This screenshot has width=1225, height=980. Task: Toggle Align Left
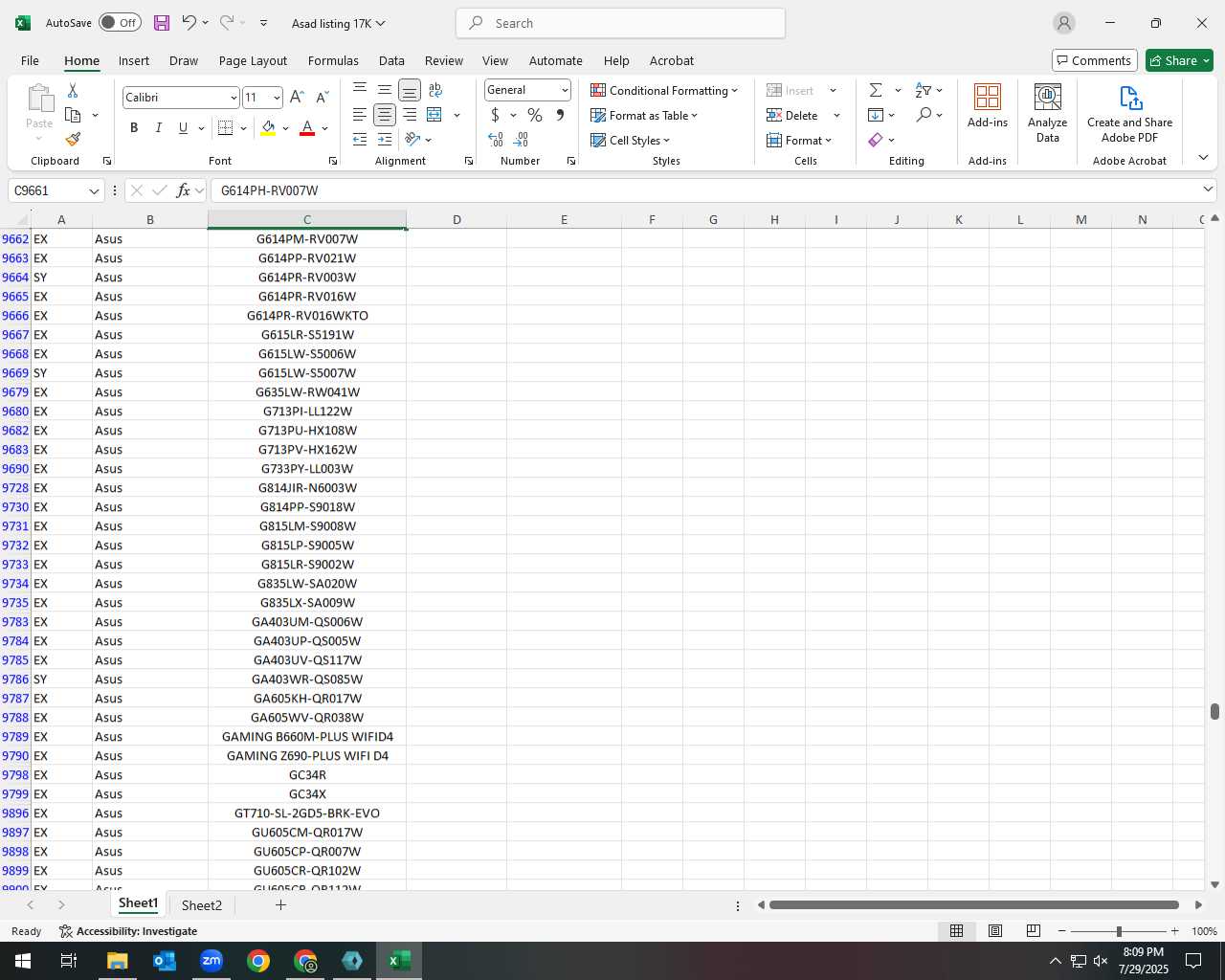click(x=360, y=115)
